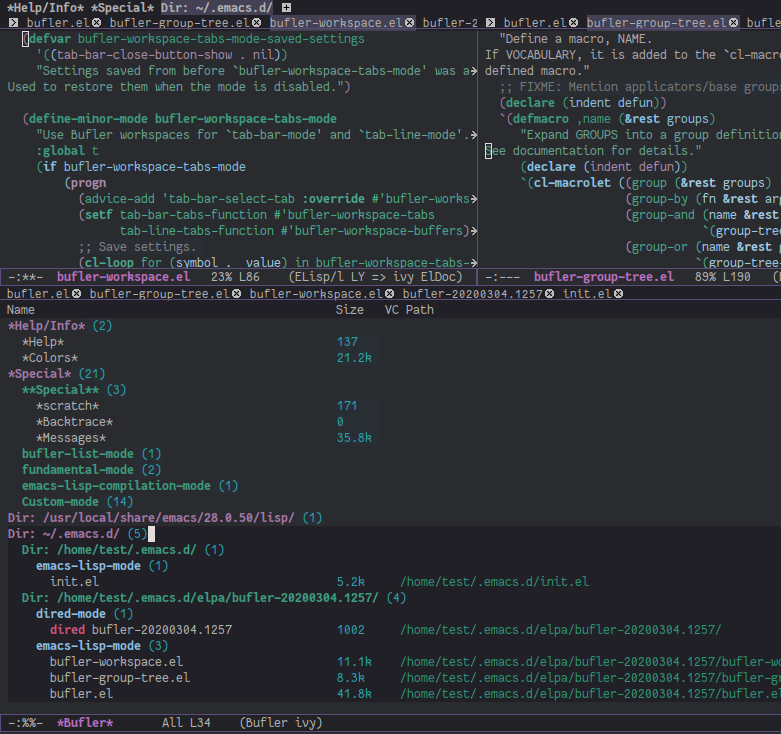Open init.el tab in the *Bufler* window
781x734 pixels.
[x=587, y=294]
